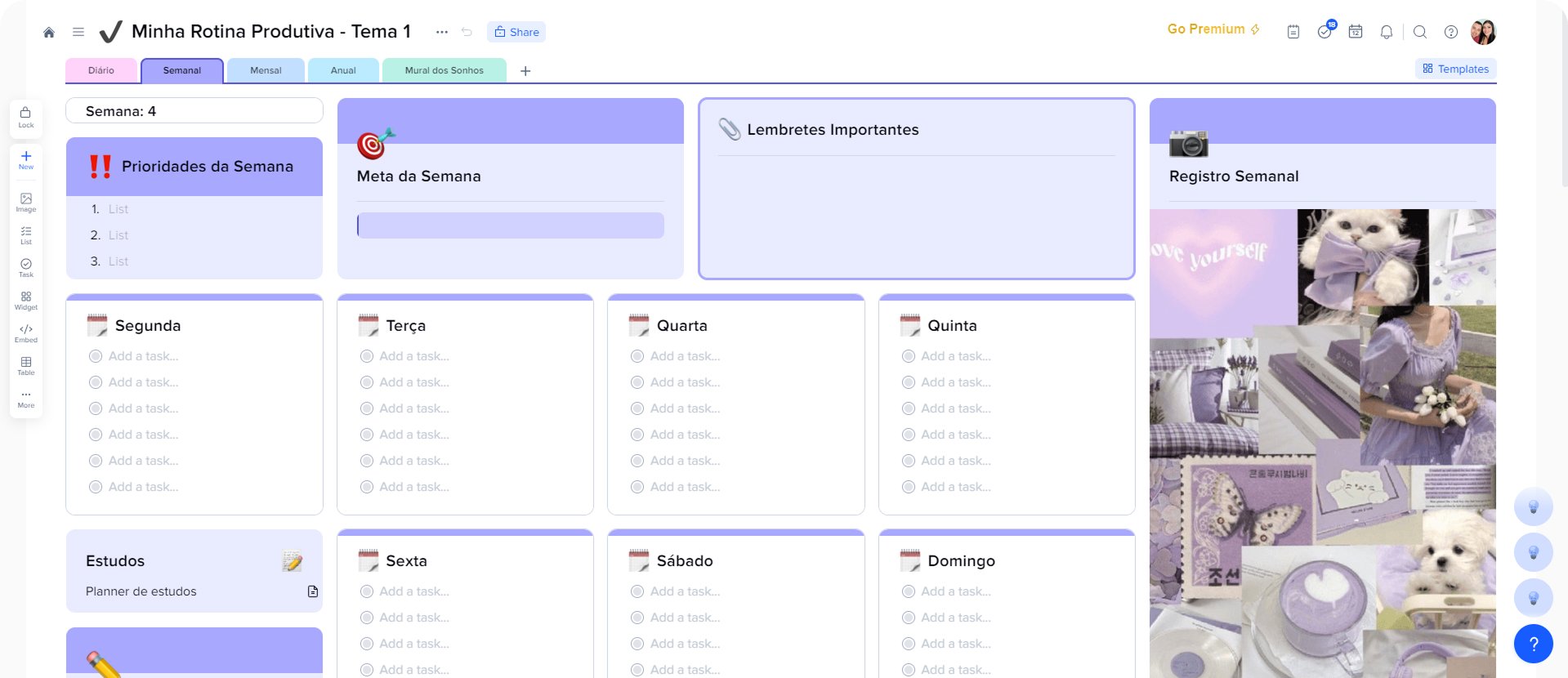The width and height of the screenshot is (1568, 678).
Task: Open the calendar icon in the header
Action: [1355, 32]
